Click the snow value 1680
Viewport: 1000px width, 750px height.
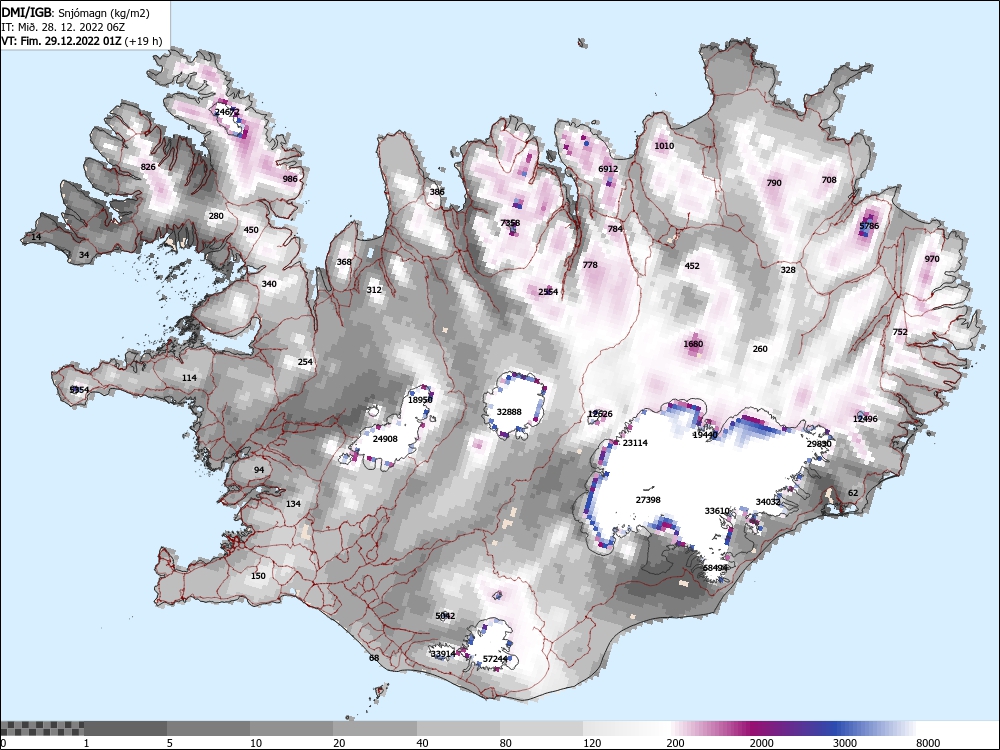click(693, 344)
